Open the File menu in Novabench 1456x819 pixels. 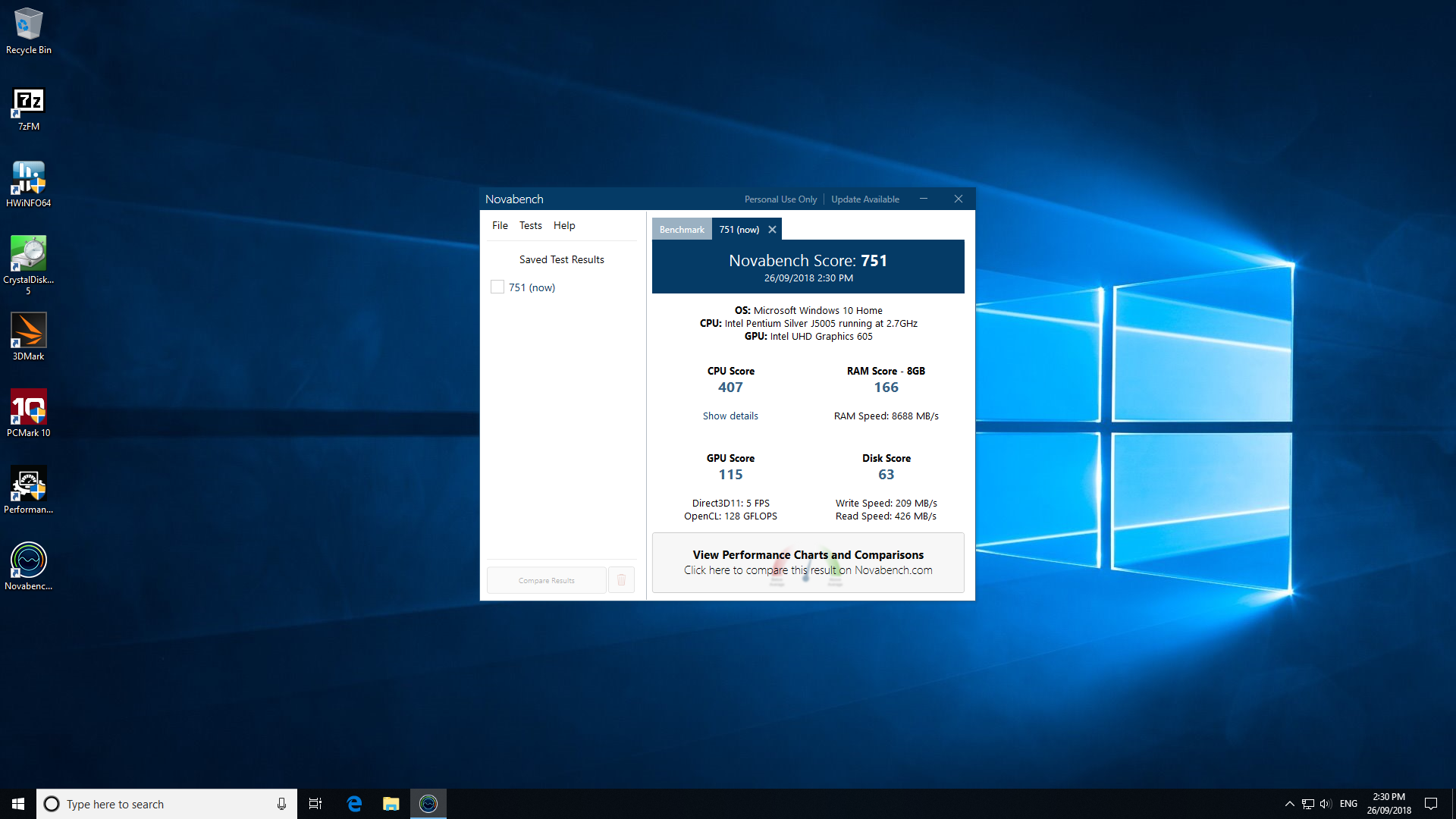[x=500, y=225]
